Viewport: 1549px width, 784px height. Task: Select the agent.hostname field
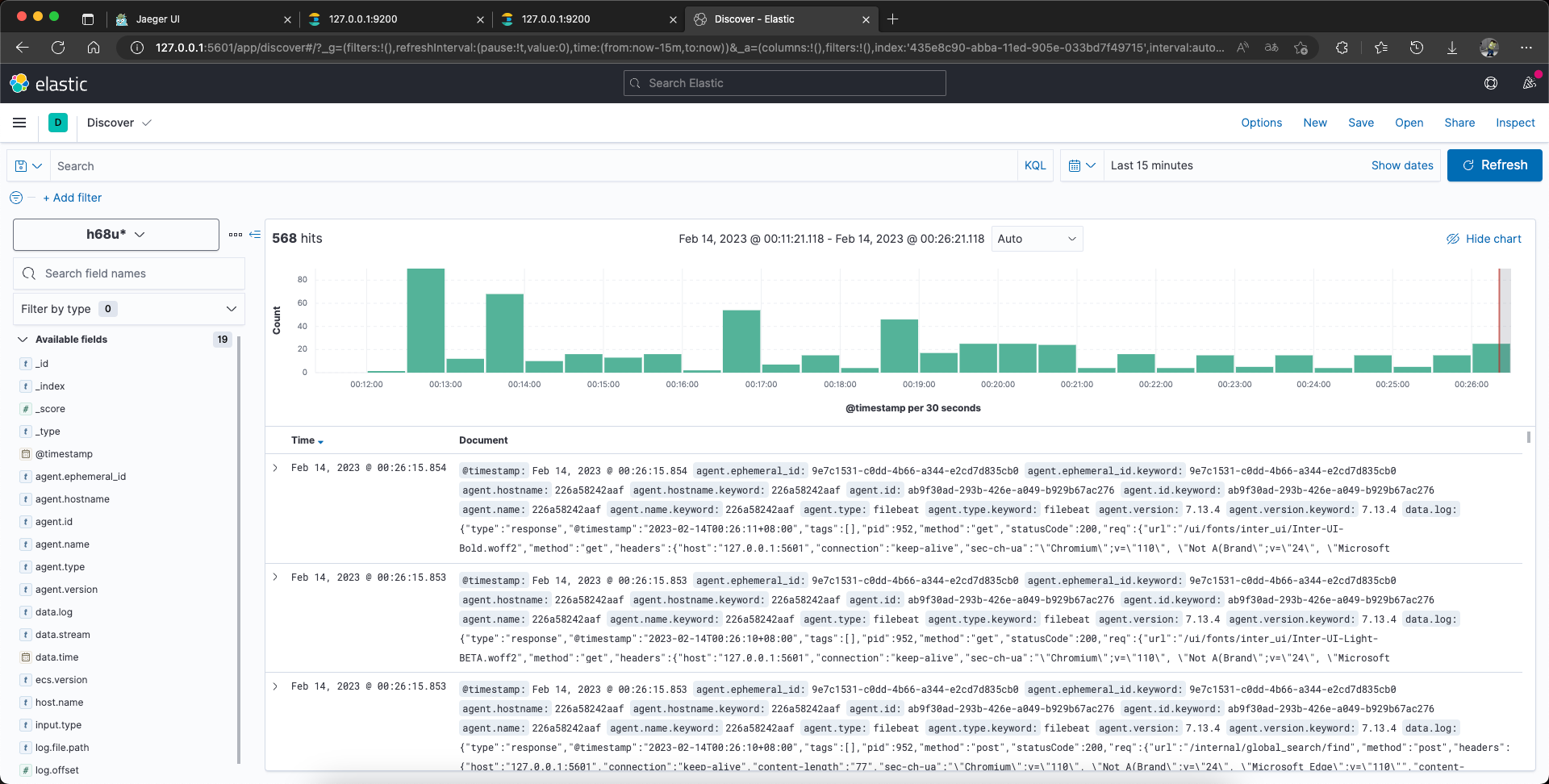point(72,499)
